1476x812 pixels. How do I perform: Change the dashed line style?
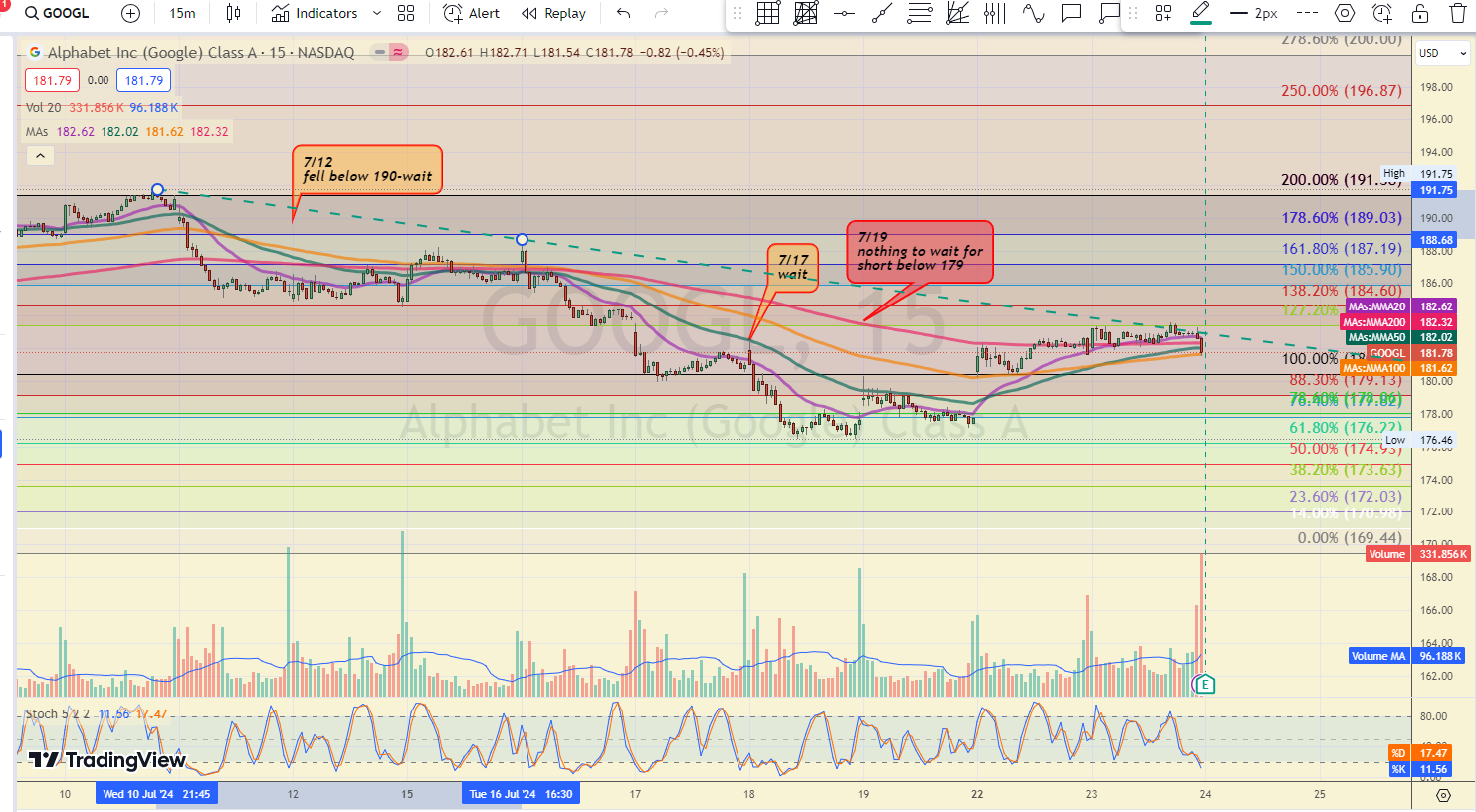[1307, 13]
